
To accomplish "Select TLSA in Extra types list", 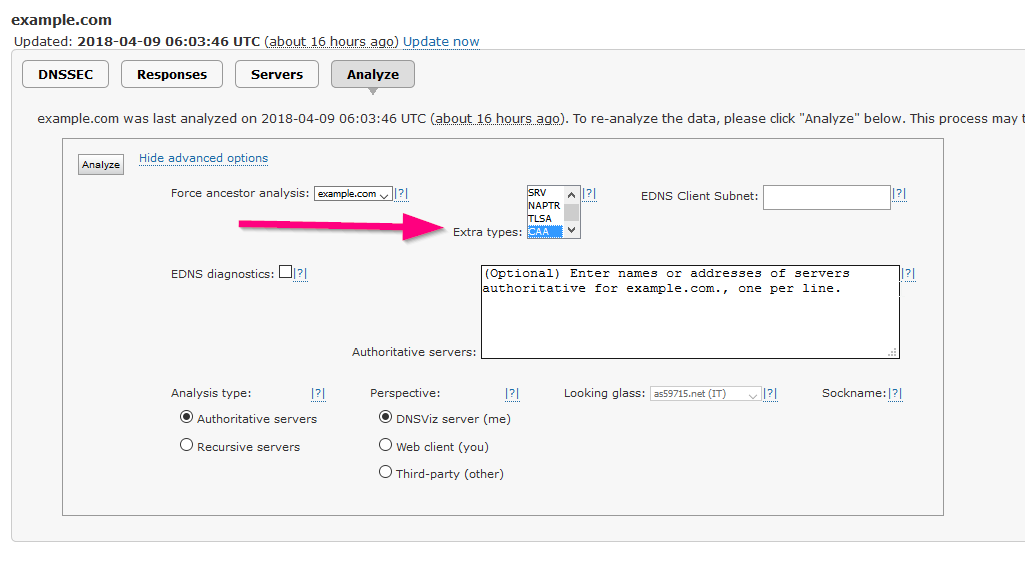I will pos(545,218).
